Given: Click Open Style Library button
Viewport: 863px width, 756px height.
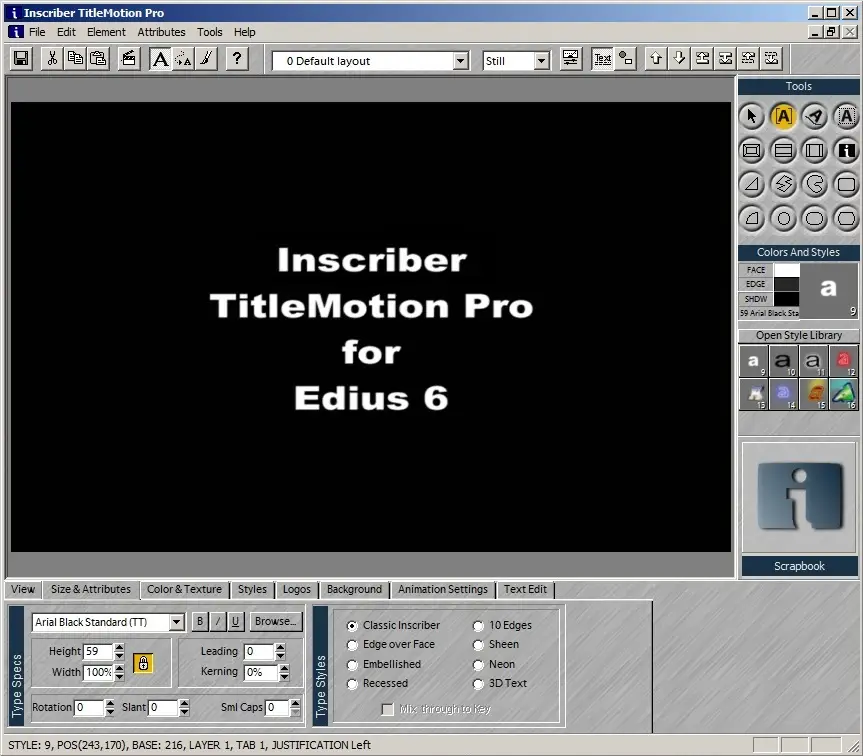Looking at the screenshot, I should pyautogui.click(x=799, y=335).
